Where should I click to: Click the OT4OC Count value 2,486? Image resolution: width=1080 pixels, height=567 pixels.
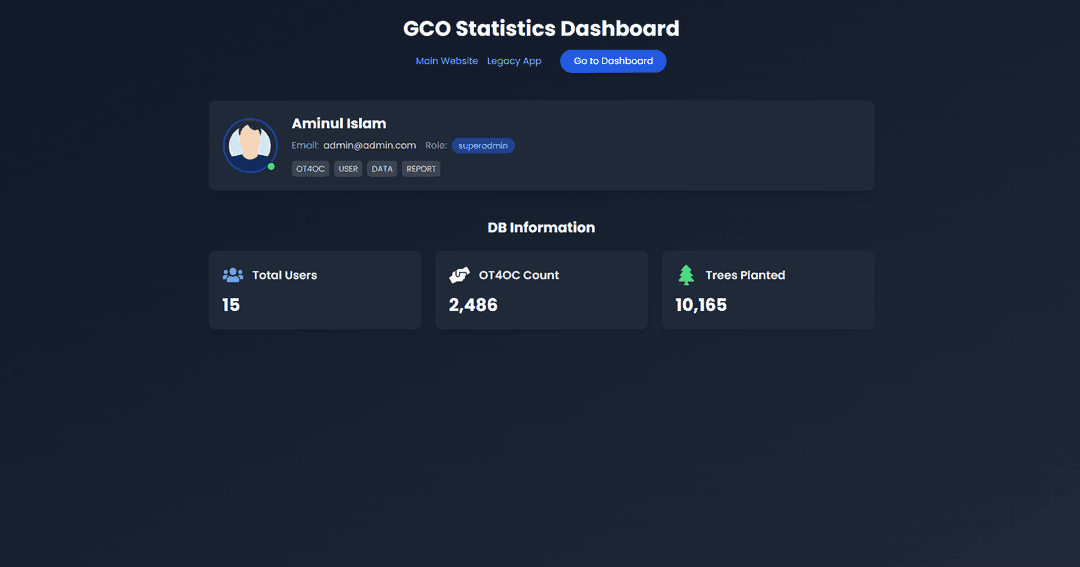click(473, 305)
